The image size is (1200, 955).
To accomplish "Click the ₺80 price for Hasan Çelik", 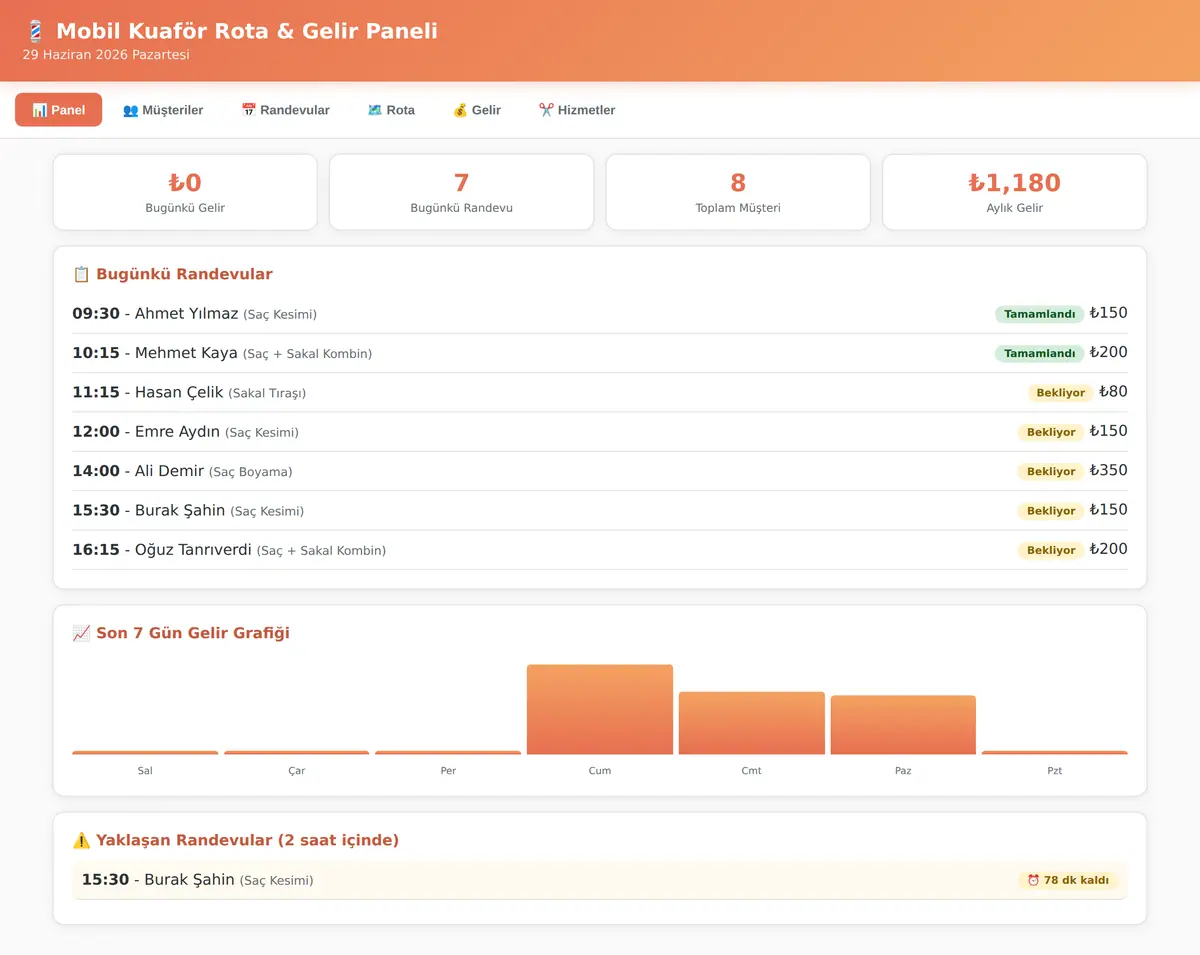I will (x=1113, y=392).
